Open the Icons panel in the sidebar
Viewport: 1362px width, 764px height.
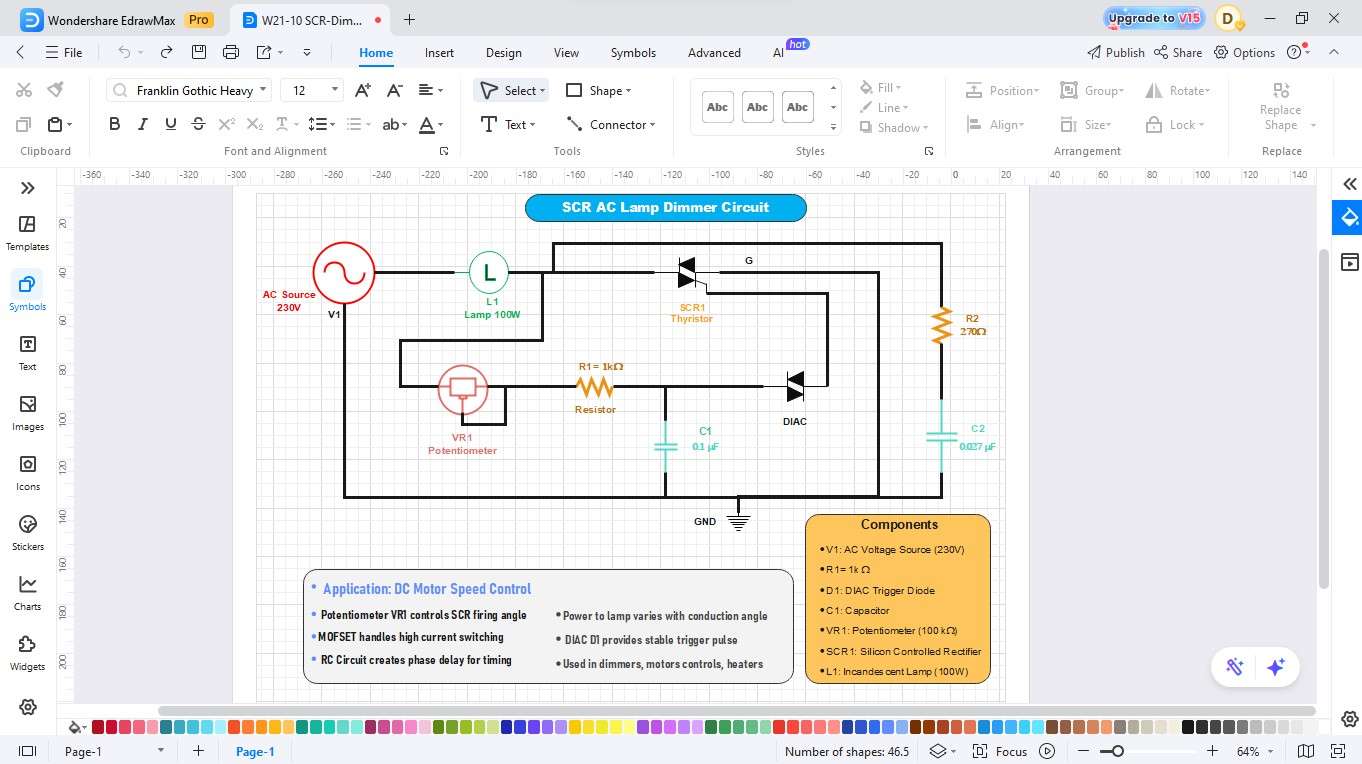pos(27,473)
